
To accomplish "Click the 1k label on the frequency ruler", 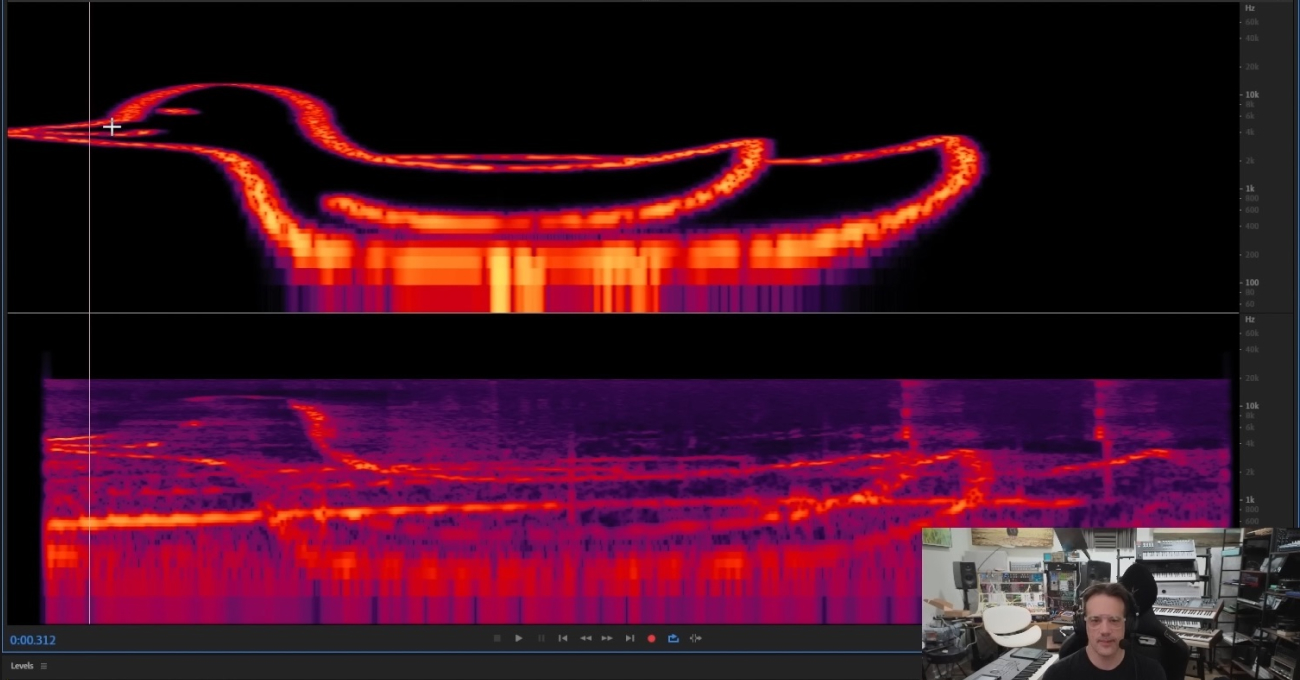I will [1250, 187].
